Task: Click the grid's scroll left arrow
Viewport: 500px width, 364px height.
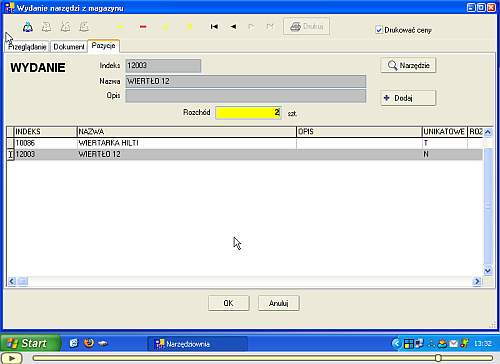Action: [12, 281]
